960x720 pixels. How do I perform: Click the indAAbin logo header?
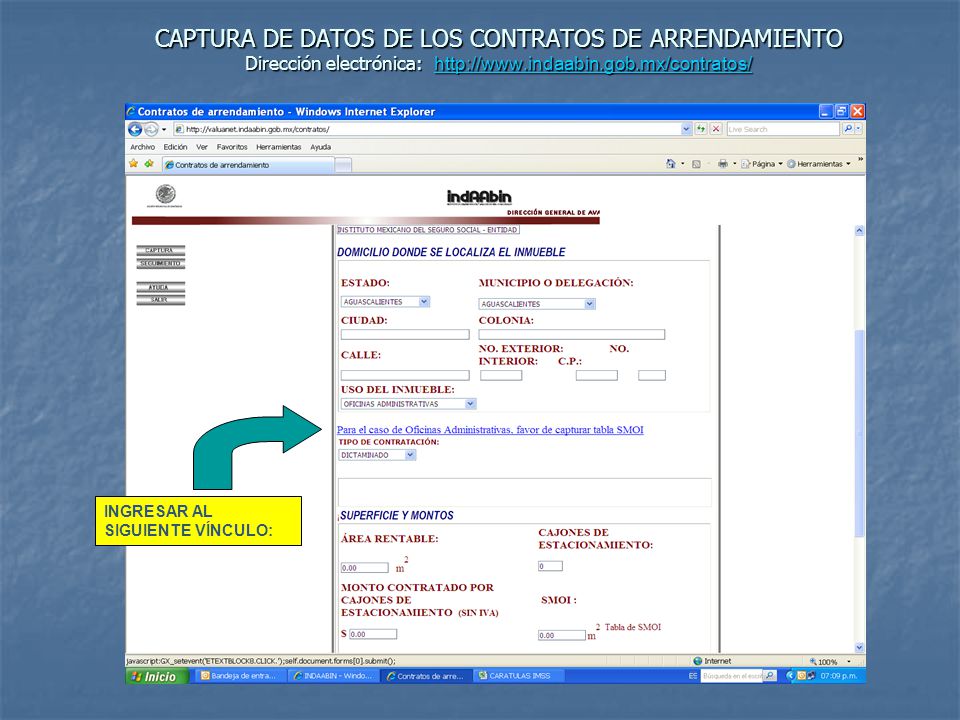coord(479,197)
